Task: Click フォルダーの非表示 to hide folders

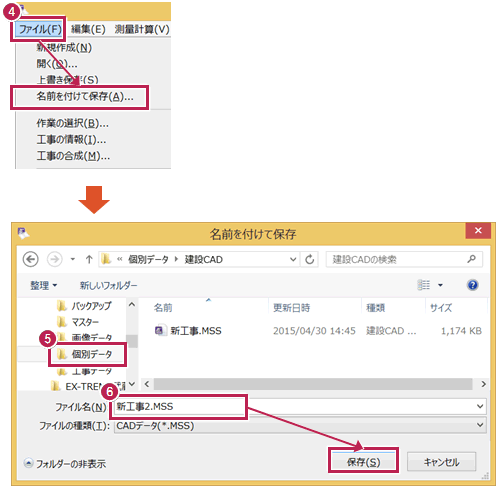Action: pos(65,463)
